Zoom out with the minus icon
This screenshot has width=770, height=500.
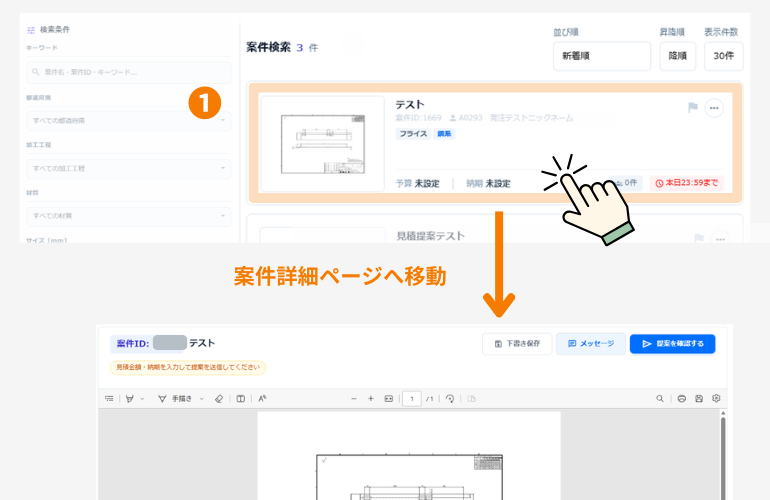354,399
